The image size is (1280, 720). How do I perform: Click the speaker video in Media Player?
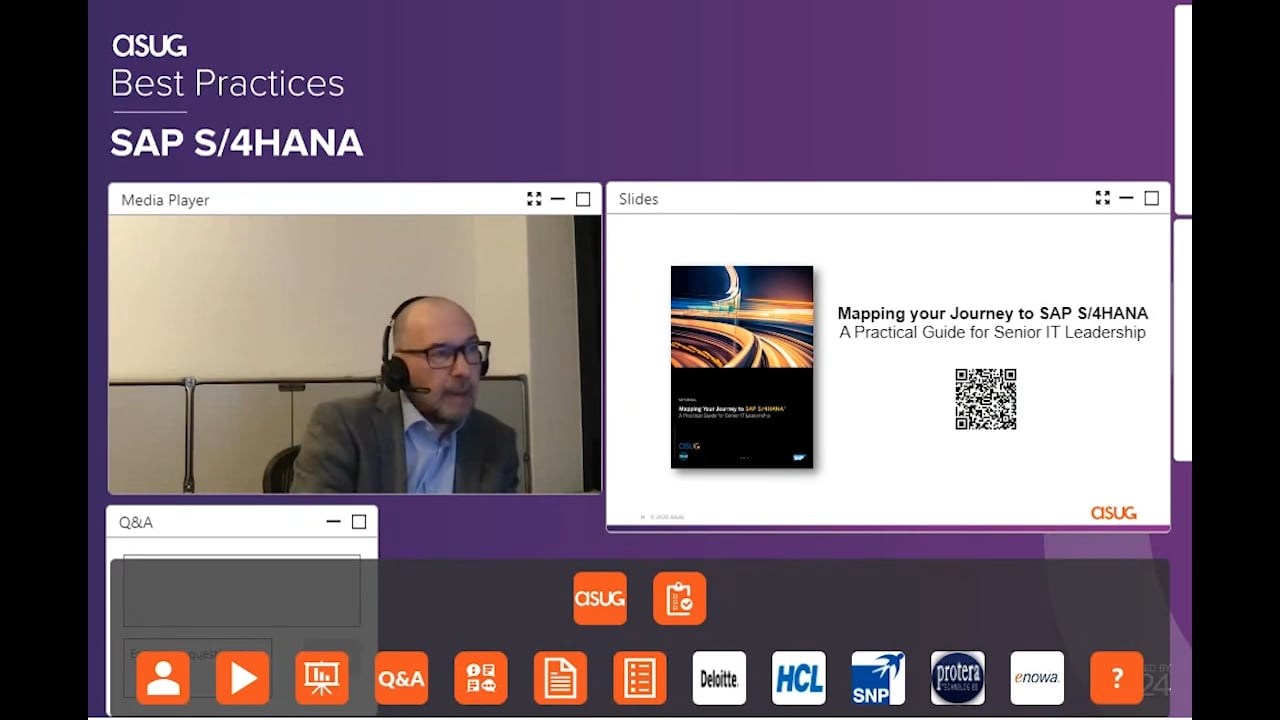(x=355, y=354)
